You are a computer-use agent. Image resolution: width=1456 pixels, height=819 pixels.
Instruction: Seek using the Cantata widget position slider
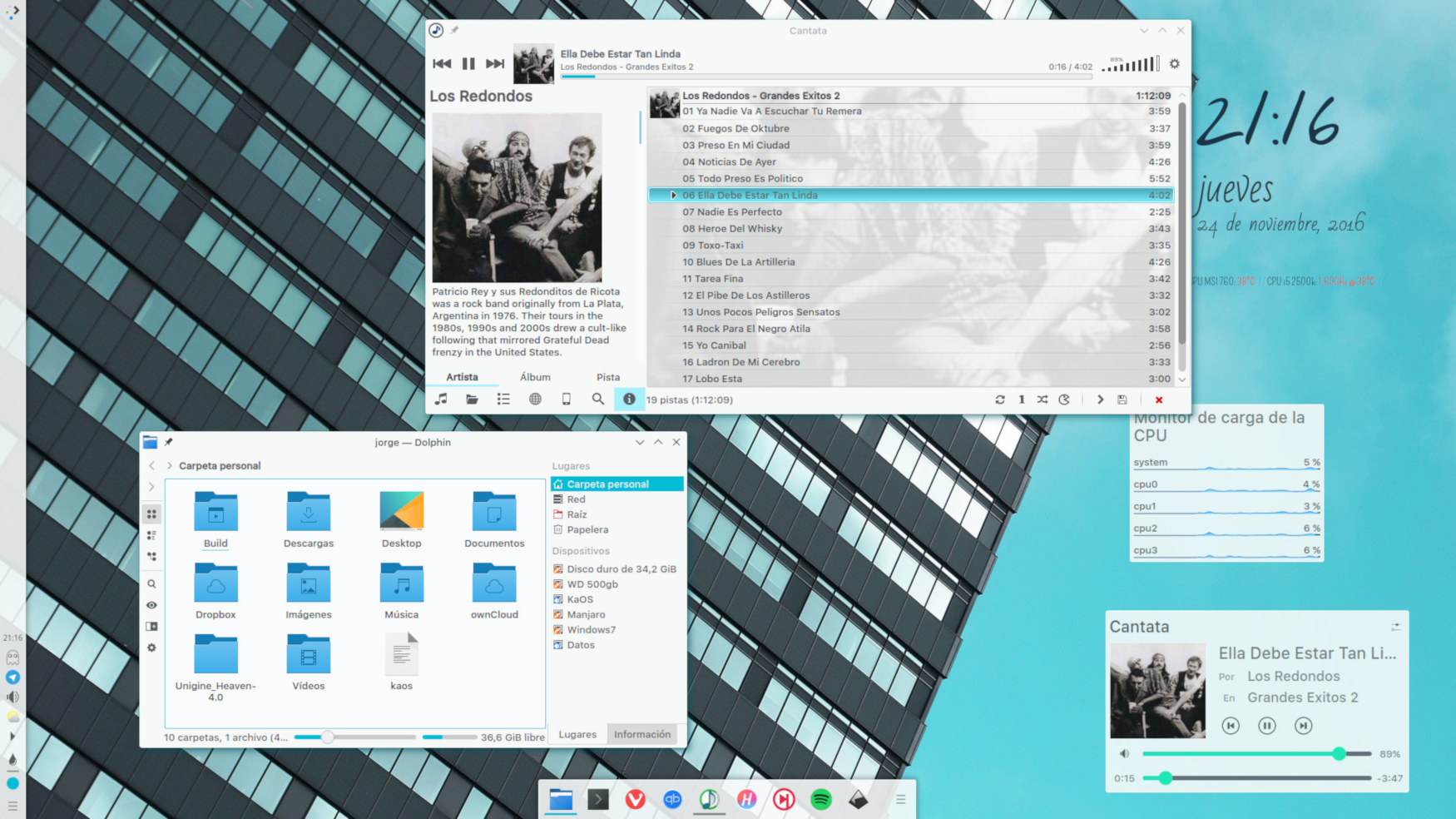click(1256, 778)
